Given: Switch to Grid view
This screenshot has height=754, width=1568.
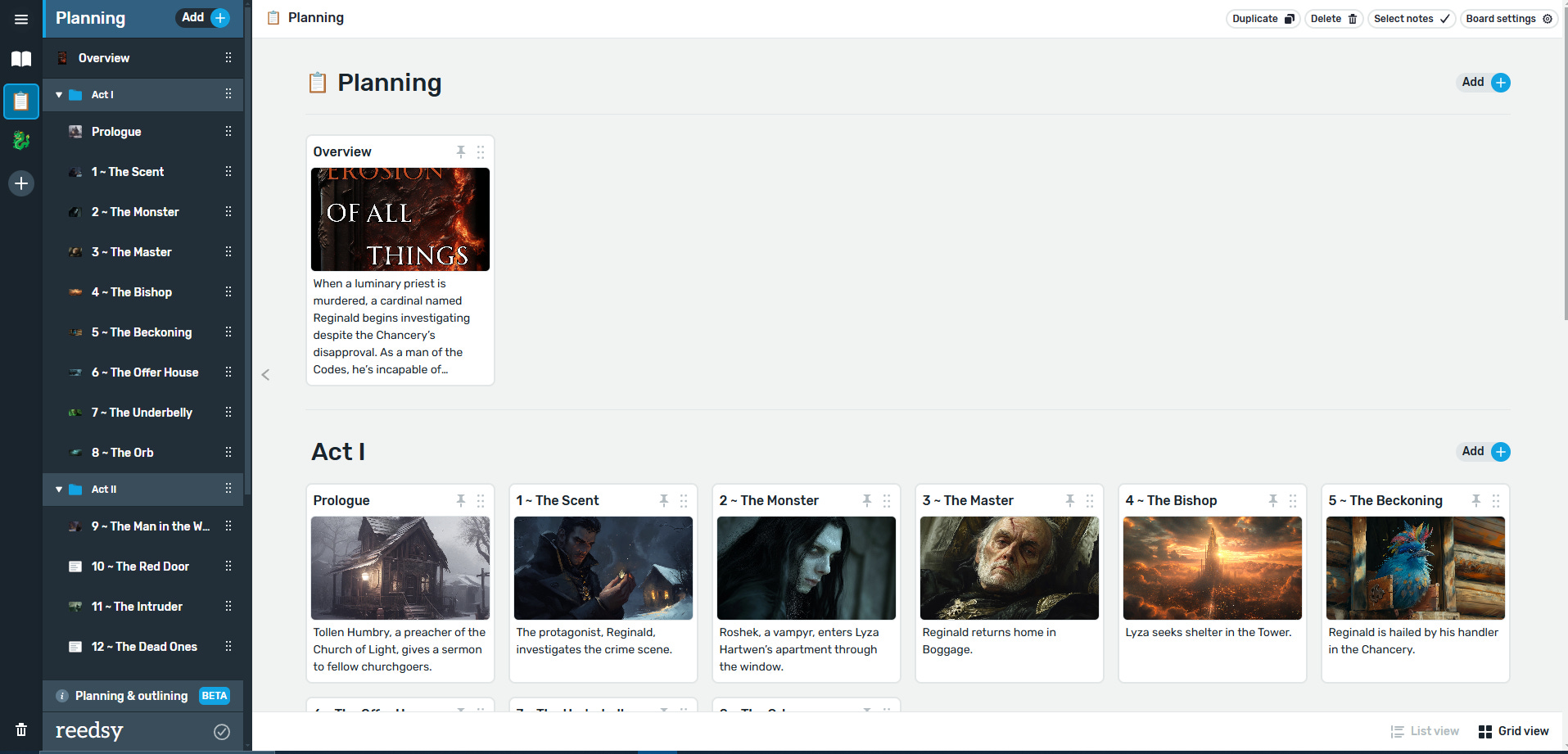Looking at the screenshot, I should coord(1514,731).
